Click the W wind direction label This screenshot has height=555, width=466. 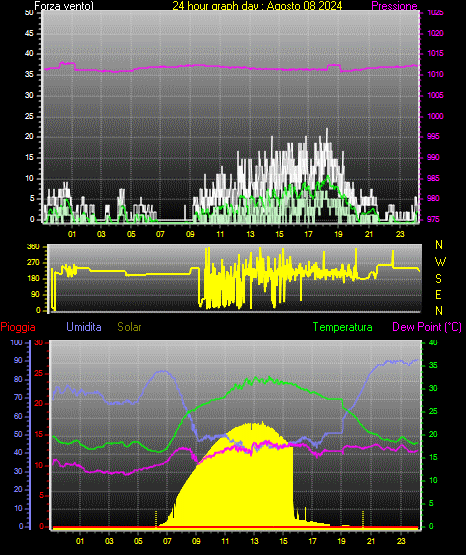coord(440,262)
